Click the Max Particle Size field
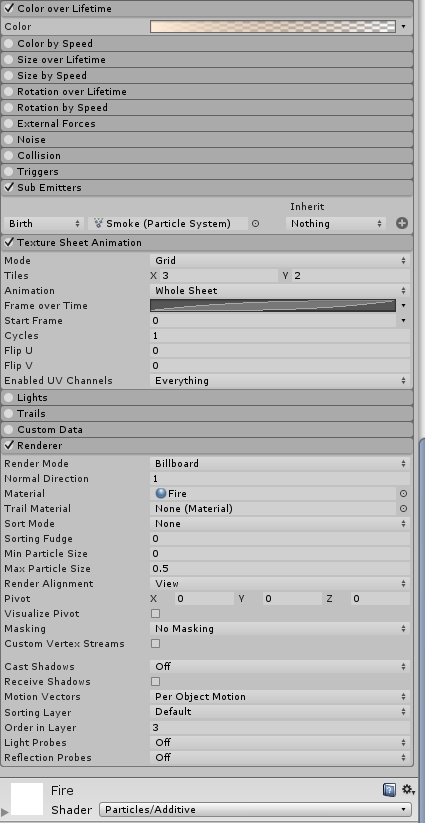Viewport: 425px width, 823px height. [280, 568]
